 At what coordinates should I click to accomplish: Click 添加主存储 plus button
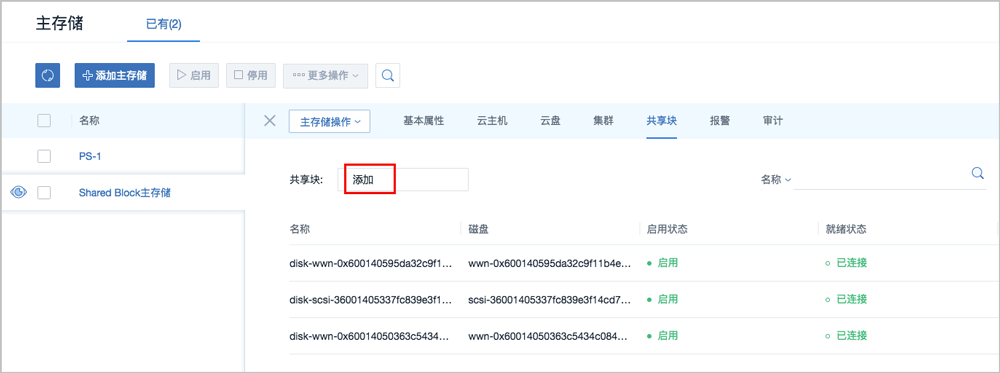tap(115, 75)
